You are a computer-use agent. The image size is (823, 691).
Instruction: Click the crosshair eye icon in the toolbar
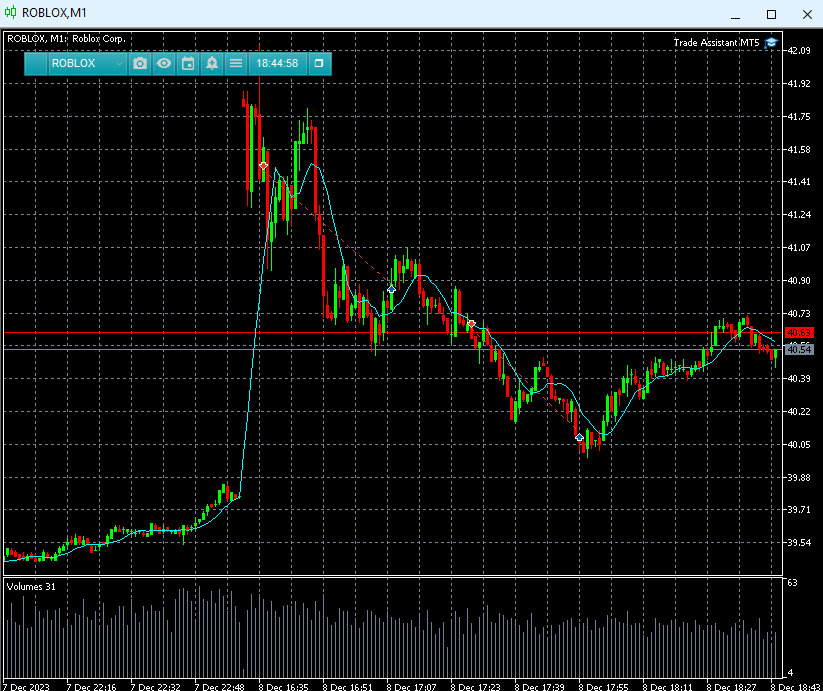point(164,63)
